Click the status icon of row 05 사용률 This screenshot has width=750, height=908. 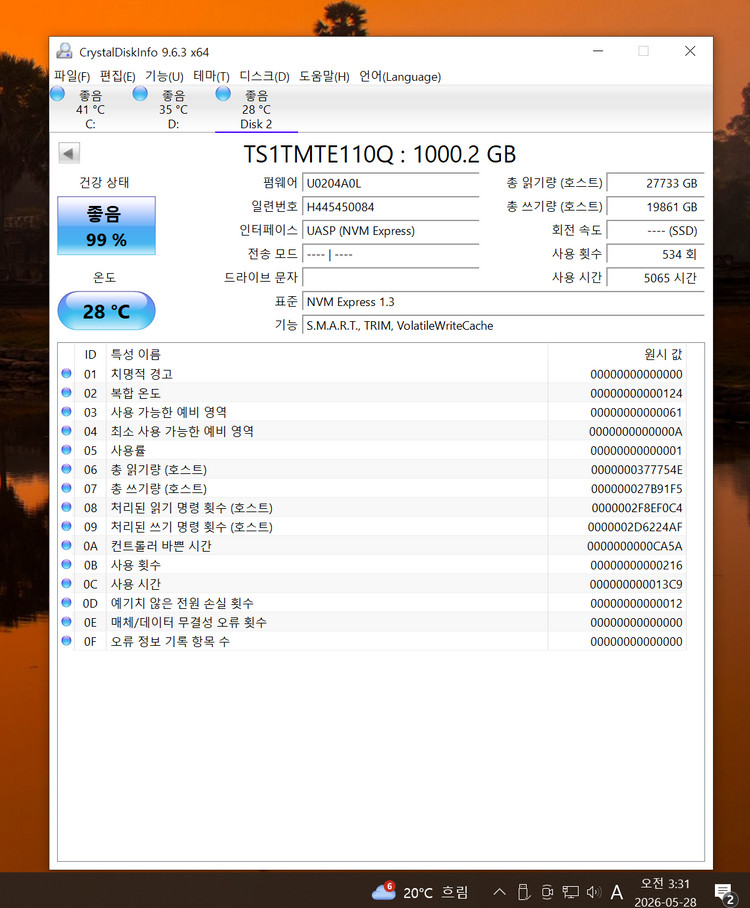click(x=67, y=450)
